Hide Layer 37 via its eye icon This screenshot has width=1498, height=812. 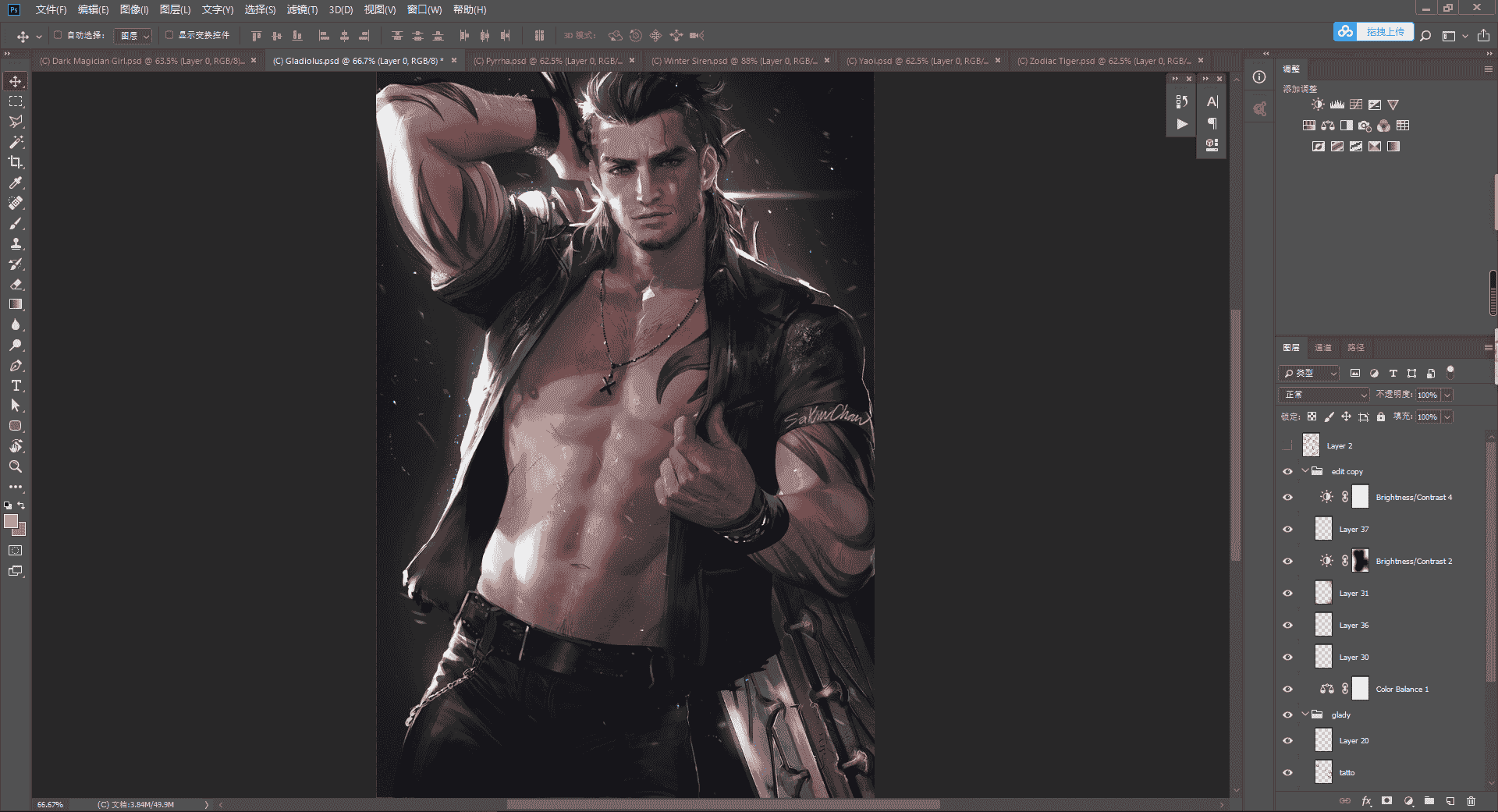(x=1287, y=530)
